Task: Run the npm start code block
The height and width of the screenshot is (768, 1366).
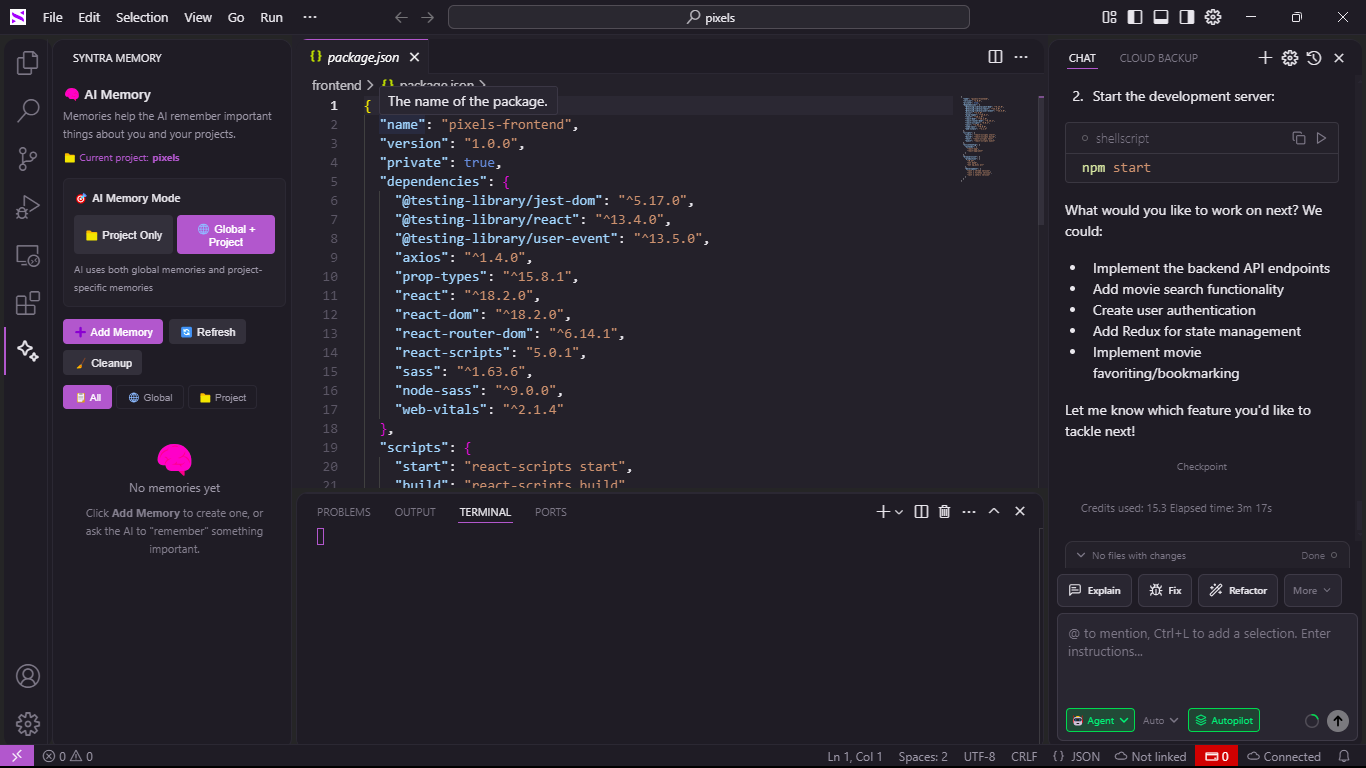Action: tap(1321, 138)
